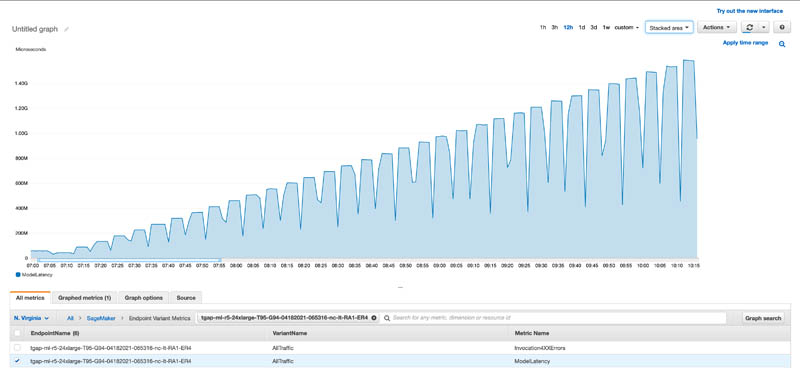Refresh the graph with the refresh icon
The image size is (800, 368).
point(749,27)
